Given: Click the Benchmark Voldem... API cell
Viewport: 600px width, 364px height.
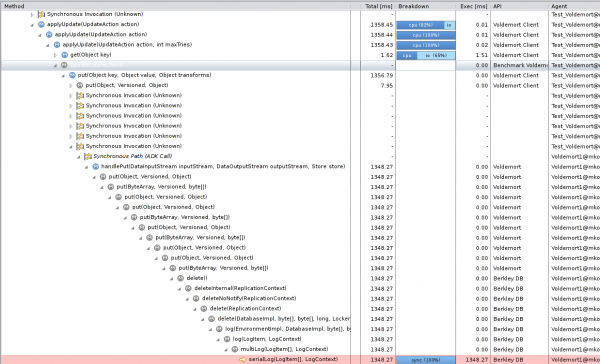Looking at the screenshot, I should (x=520, y=65).
